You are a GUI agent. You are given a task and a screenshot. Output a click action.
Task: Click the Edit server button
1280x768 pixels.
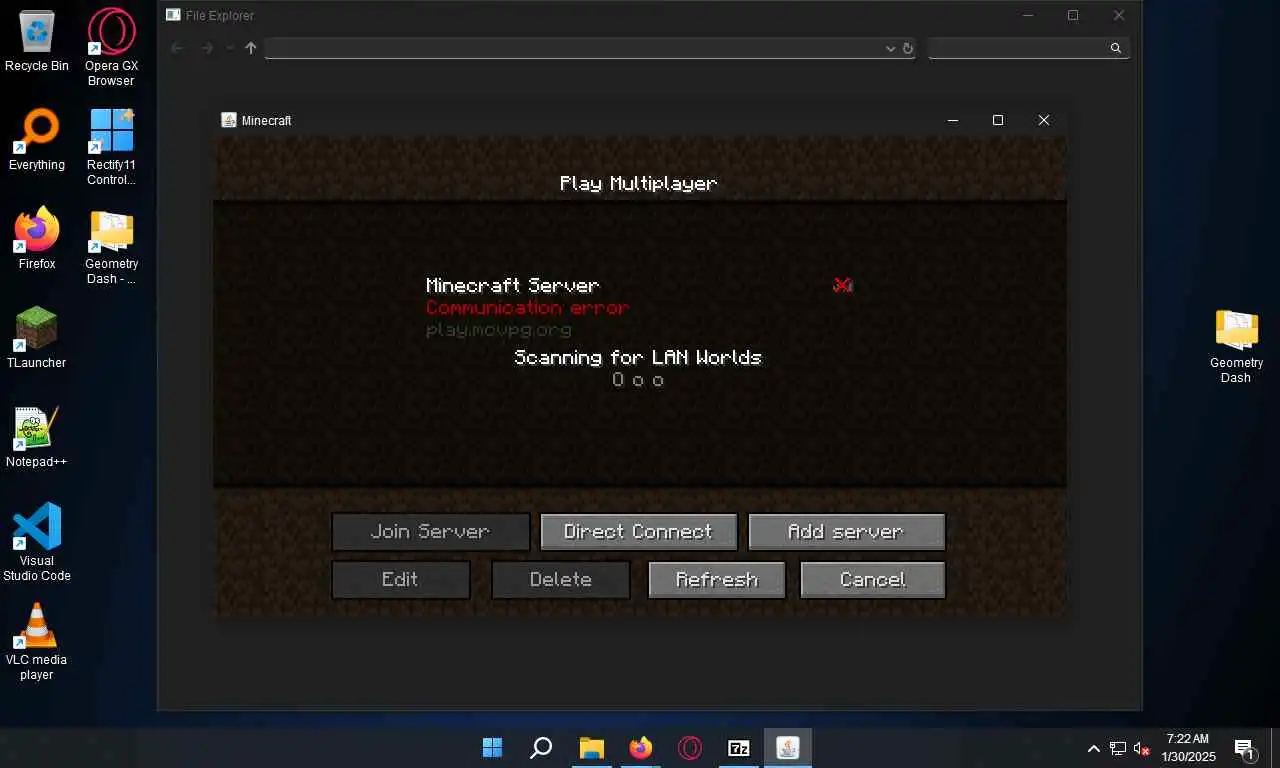coord(400,580)
